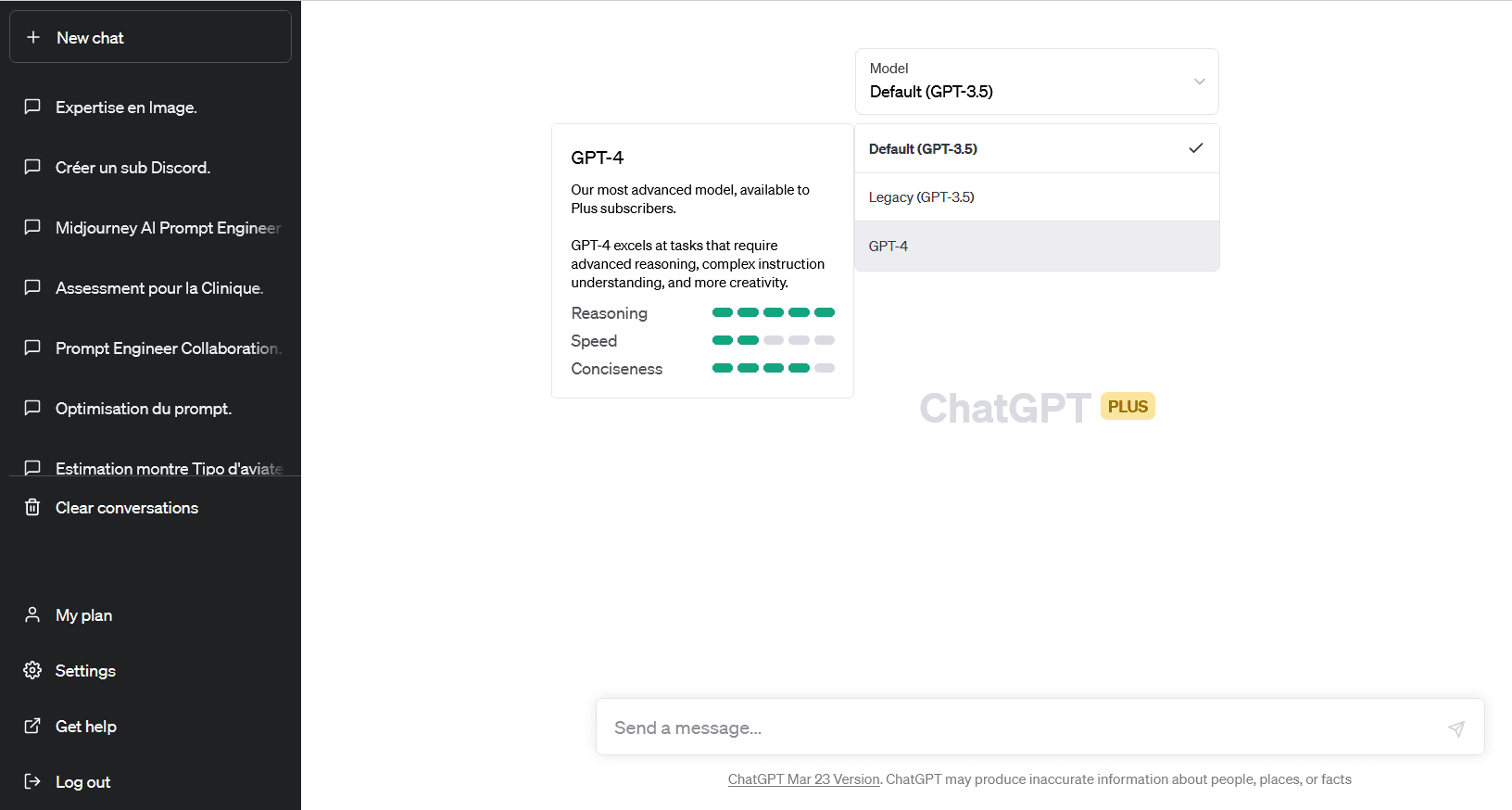Open Assessment pour la Clinique conversation
Viewport: 1512px width, 810px height.
[150, 287]
